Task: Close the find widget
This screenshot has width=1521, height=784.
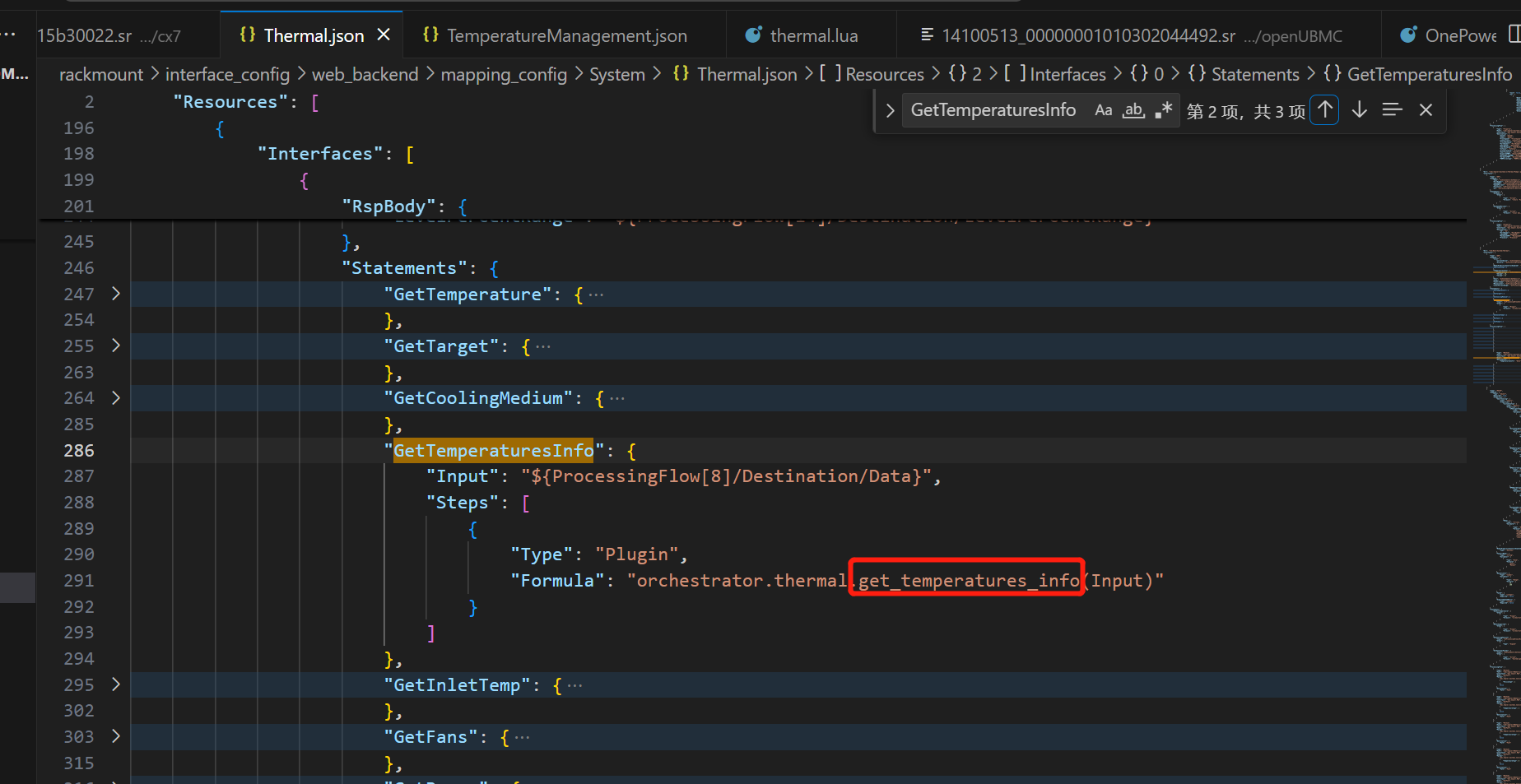Action: [x=1426, y=110]
